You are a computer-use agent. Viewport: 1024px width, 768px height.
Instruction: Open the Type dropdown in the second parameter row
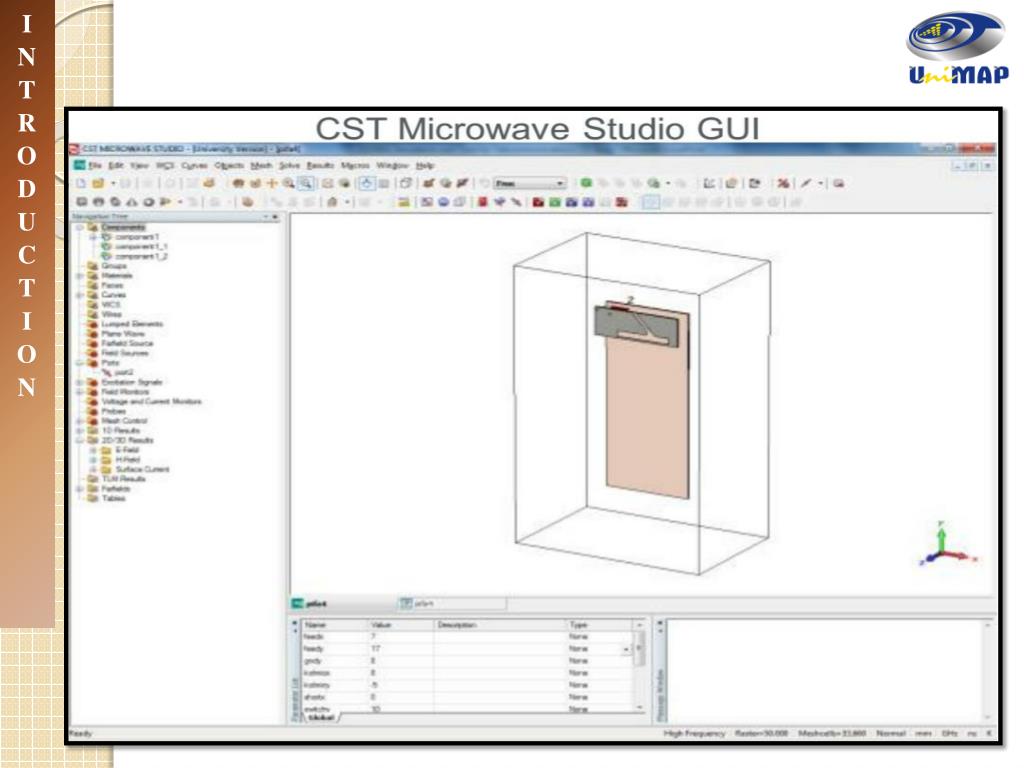point(626,649)
